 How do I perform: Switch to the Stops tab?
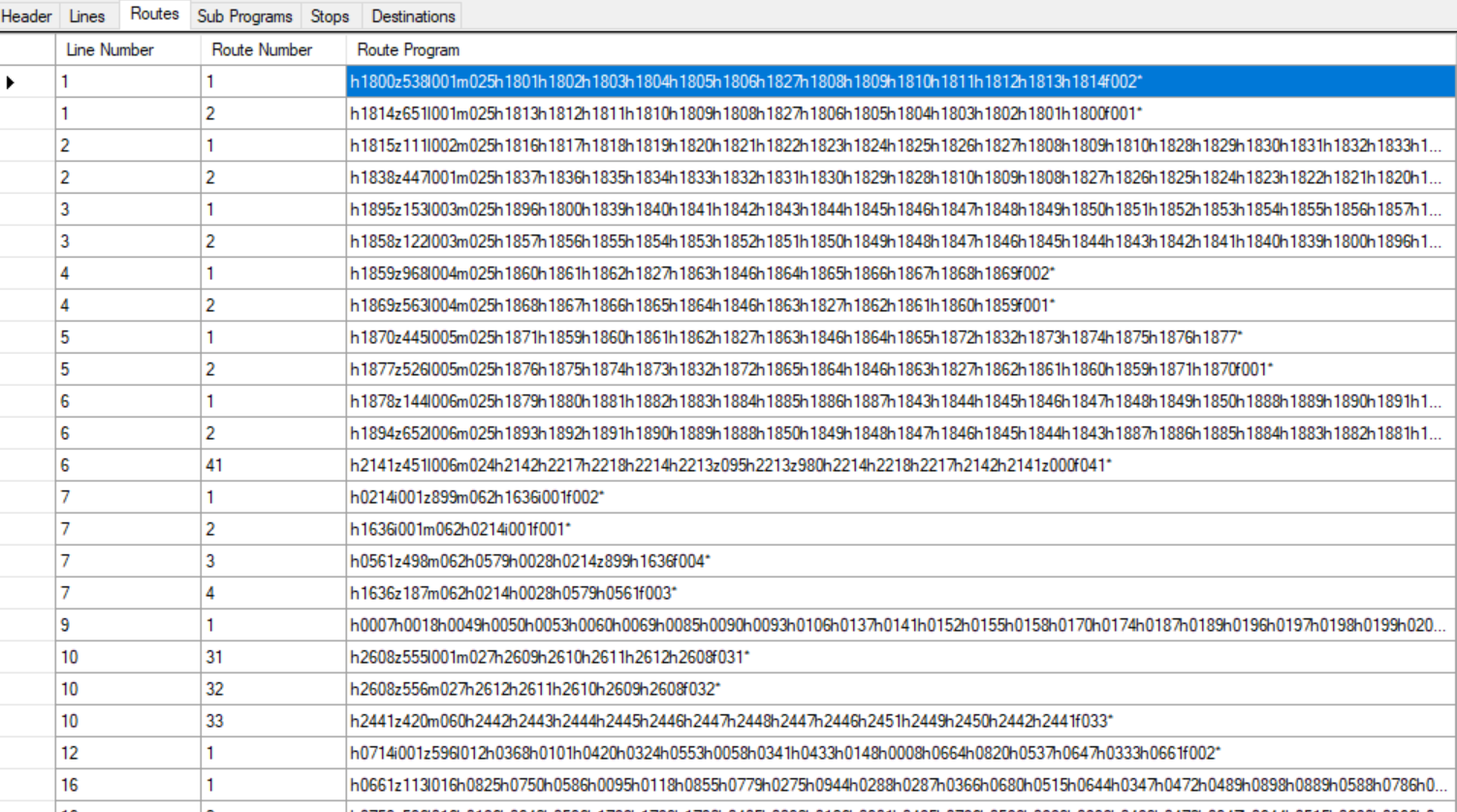point(330,16)
